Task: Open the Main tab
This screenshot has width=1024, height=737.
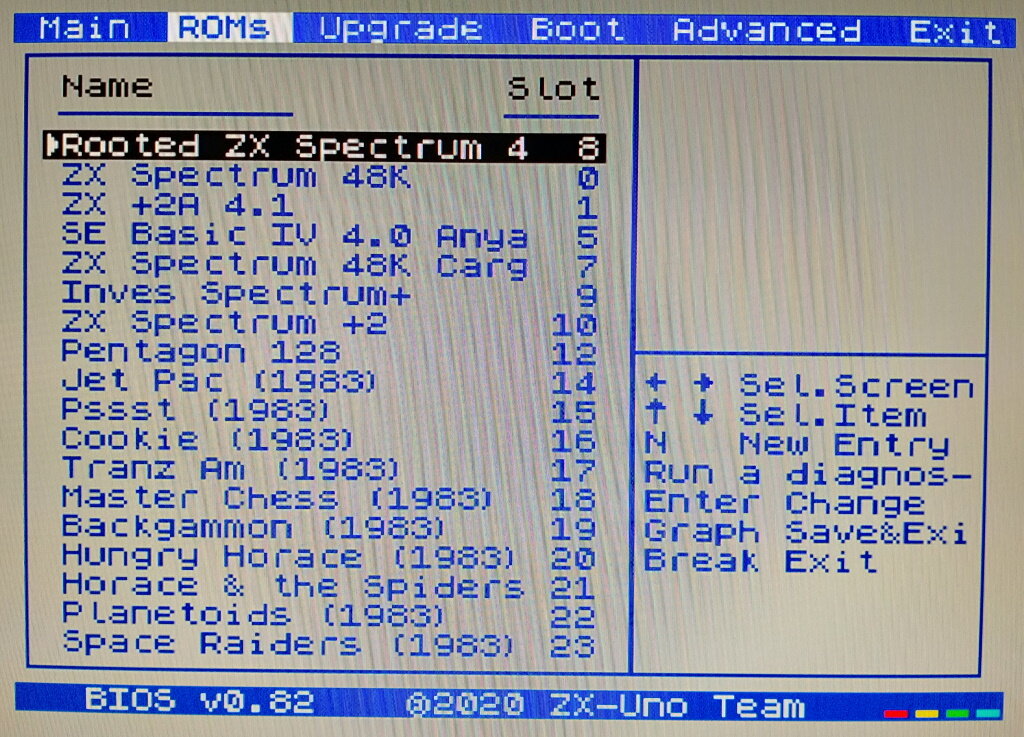Action: click(85, 28)
